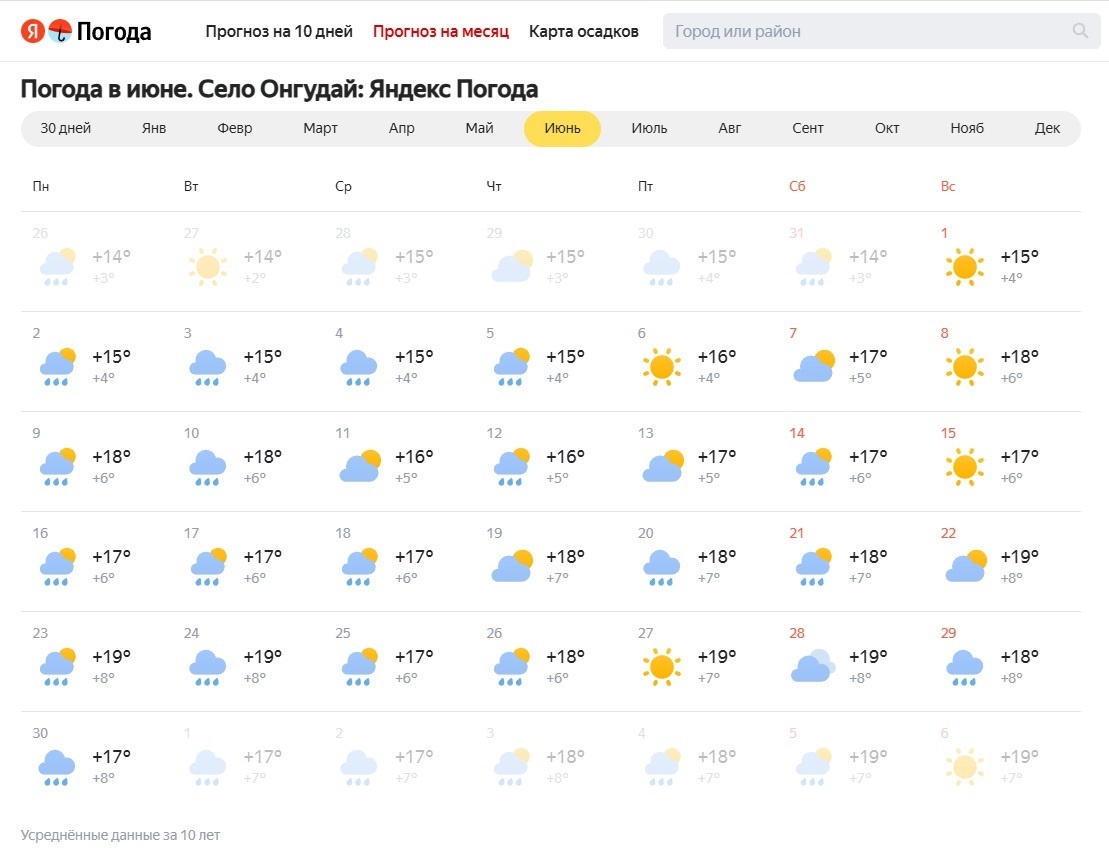The image size is (1109, 868).
Task: Click the Вс weekday header
Action: click(948, 186)
